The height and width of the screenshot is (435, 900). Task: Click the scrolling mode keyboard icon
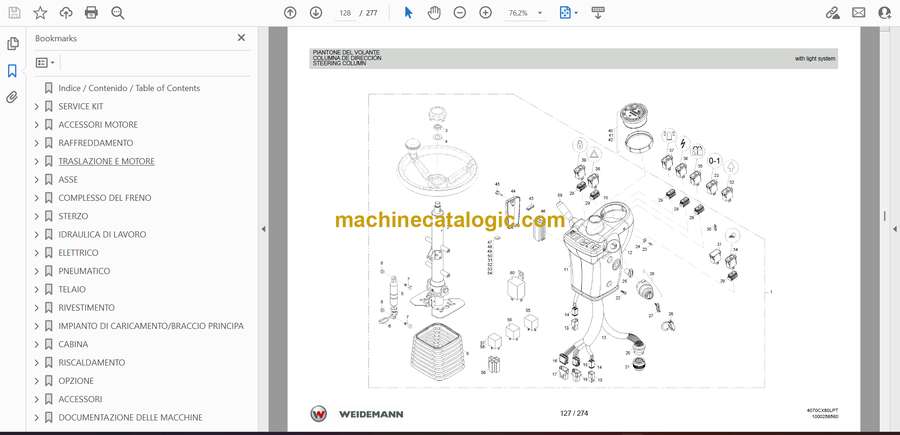click(x=598, y=13)
